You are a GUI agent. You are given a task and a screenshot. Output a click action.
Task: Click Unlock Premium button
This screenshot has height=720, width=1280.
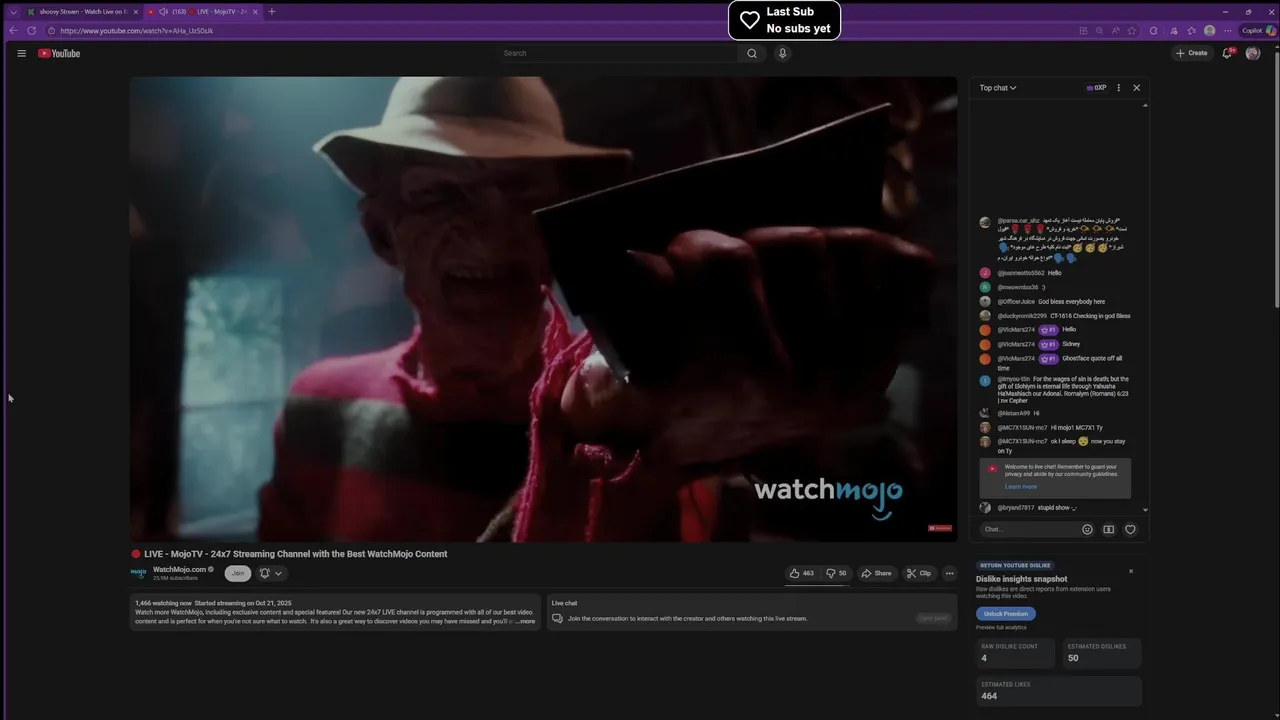pyautogui.click(x=1006, y=614)
